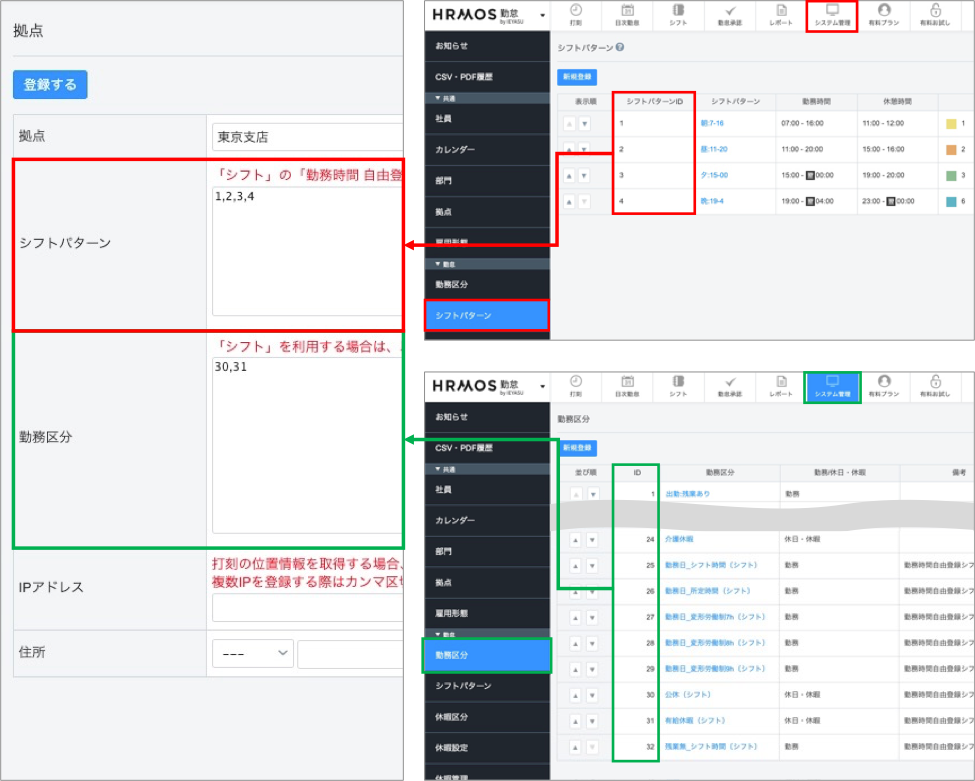
Task: Open the 勤怠承認 checkmark icon on the 勤務区分 screen
Action: [730, 382]
